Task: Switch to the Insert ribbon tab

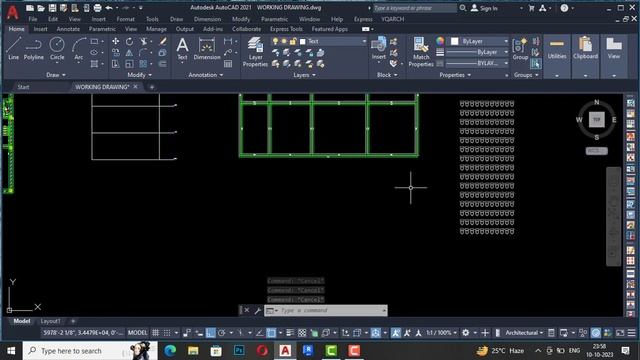Action: coord(40,29)
